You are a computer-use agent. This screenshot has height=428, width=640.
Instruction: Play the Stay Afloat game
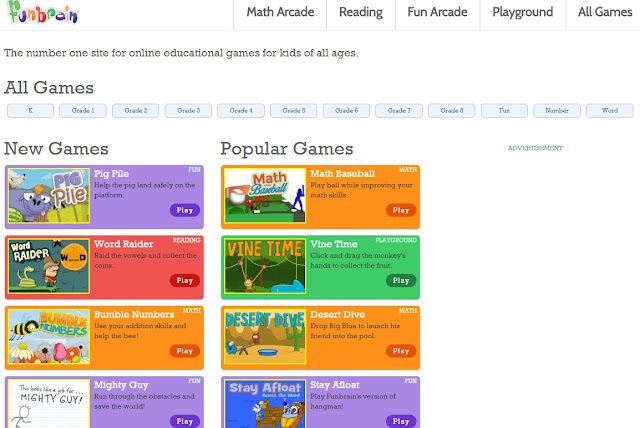401,421
